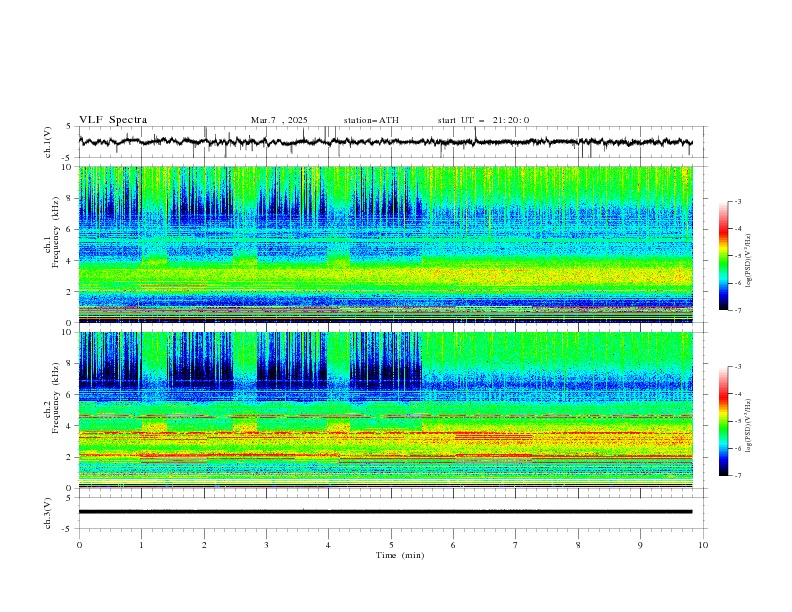Click the "8" kHz tick on ch.1 frequency axis
This screenshot has height=612, width=792.
point(69,198)
